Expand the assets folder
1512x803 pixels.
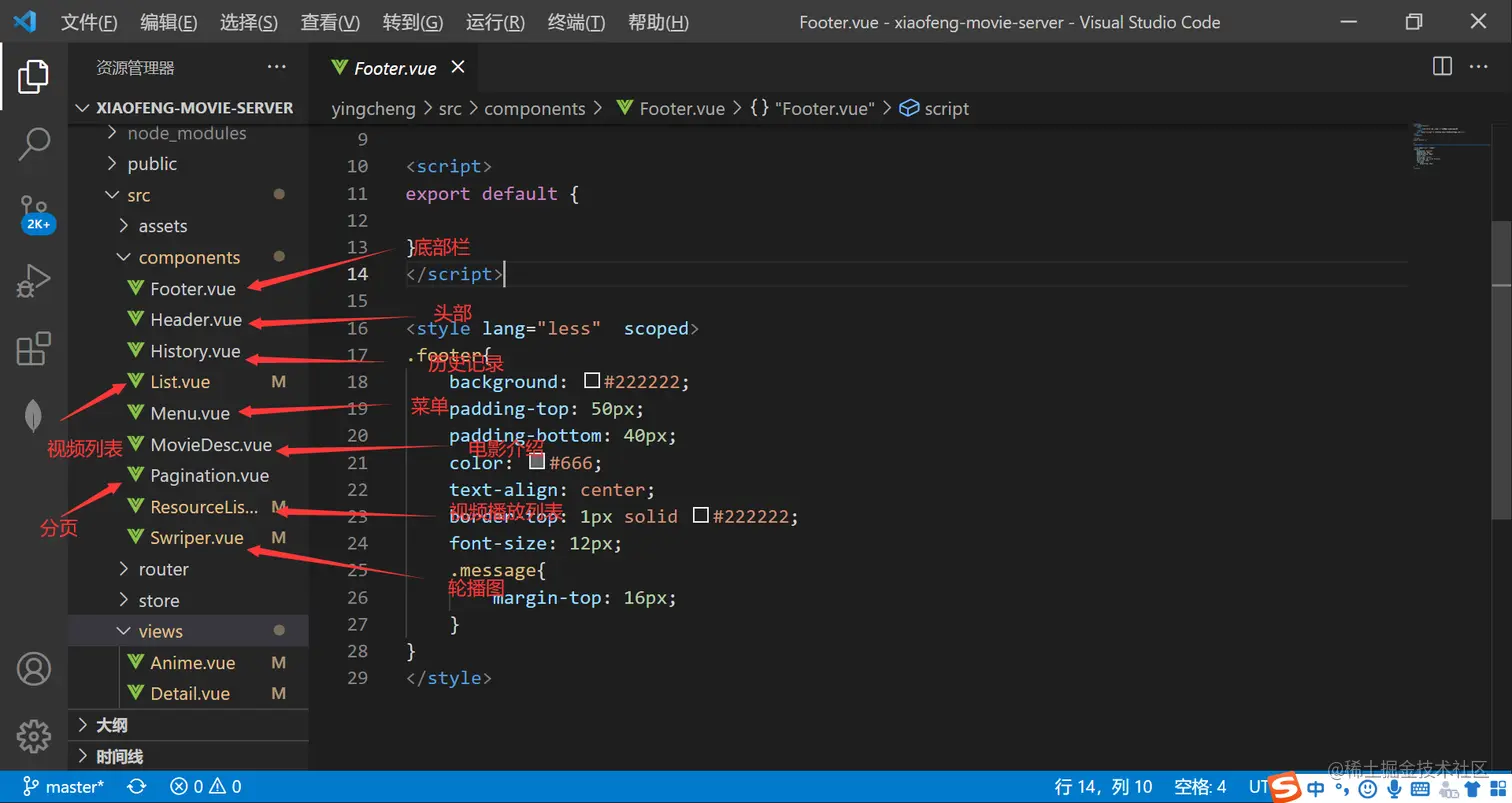point(188,226)
